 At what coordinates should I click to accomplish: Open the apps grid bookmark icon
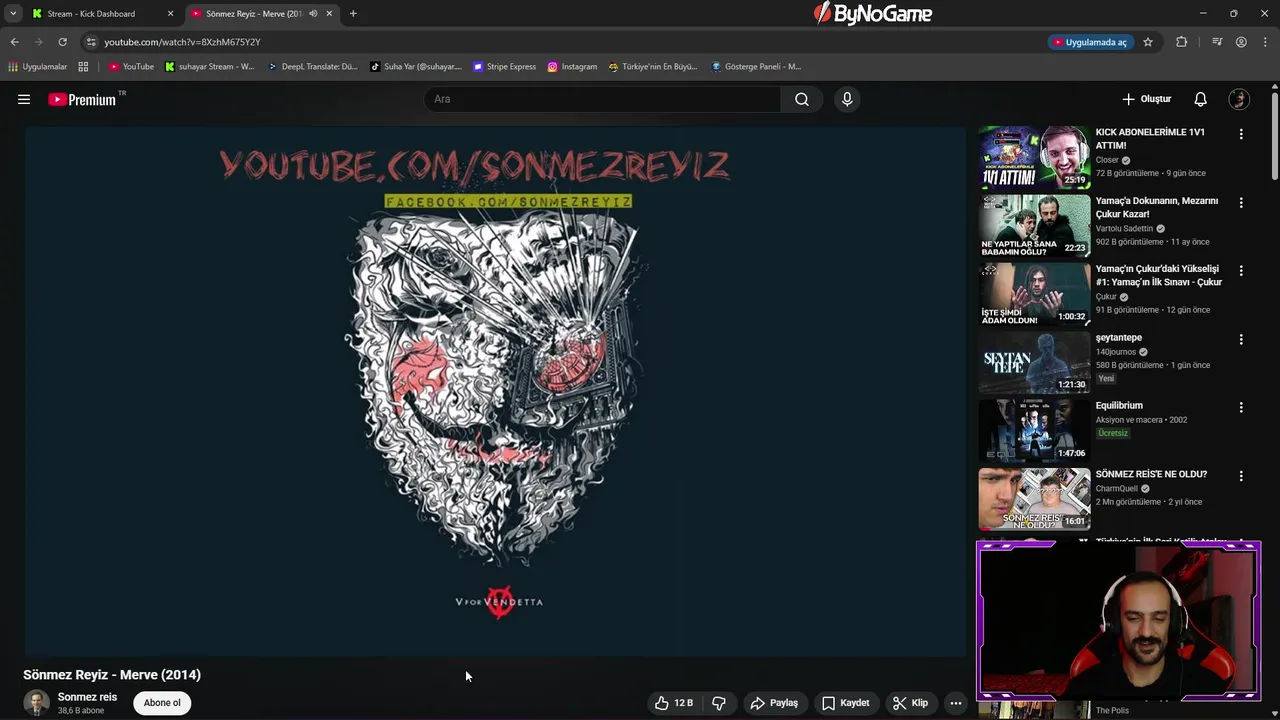83,67
